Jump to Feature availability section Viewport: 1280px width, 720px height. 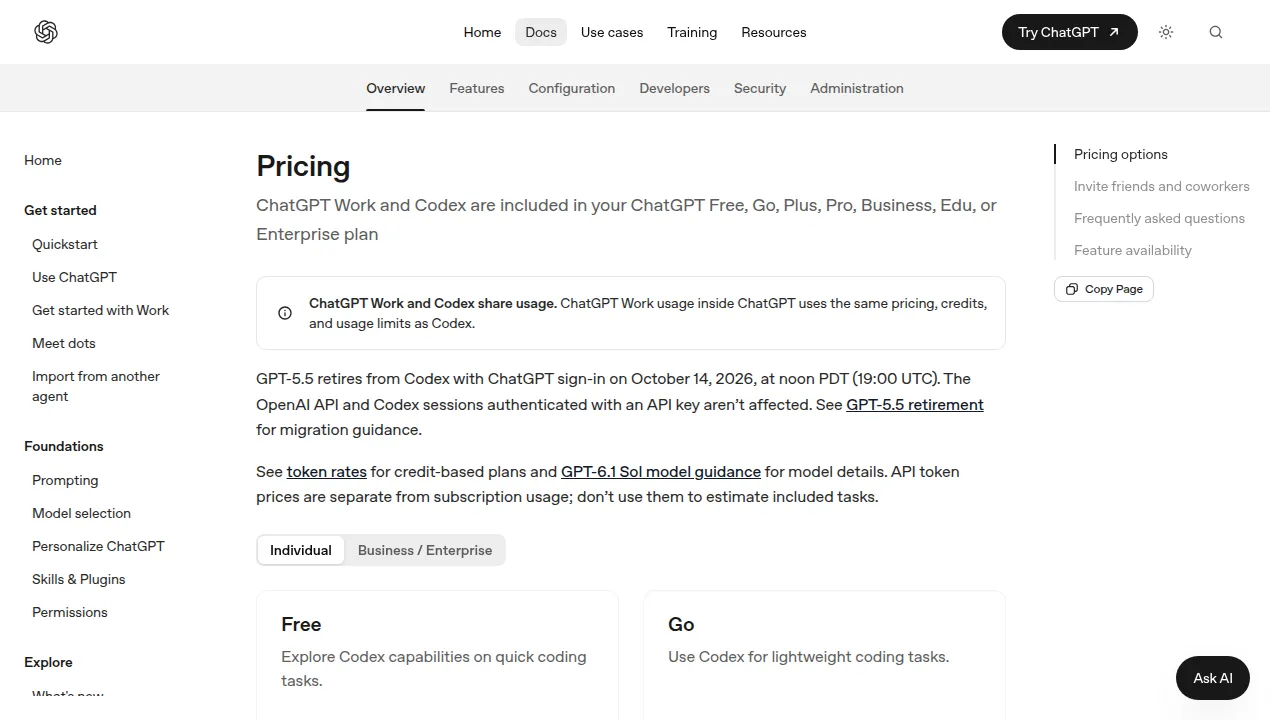tap(1133, 250)
